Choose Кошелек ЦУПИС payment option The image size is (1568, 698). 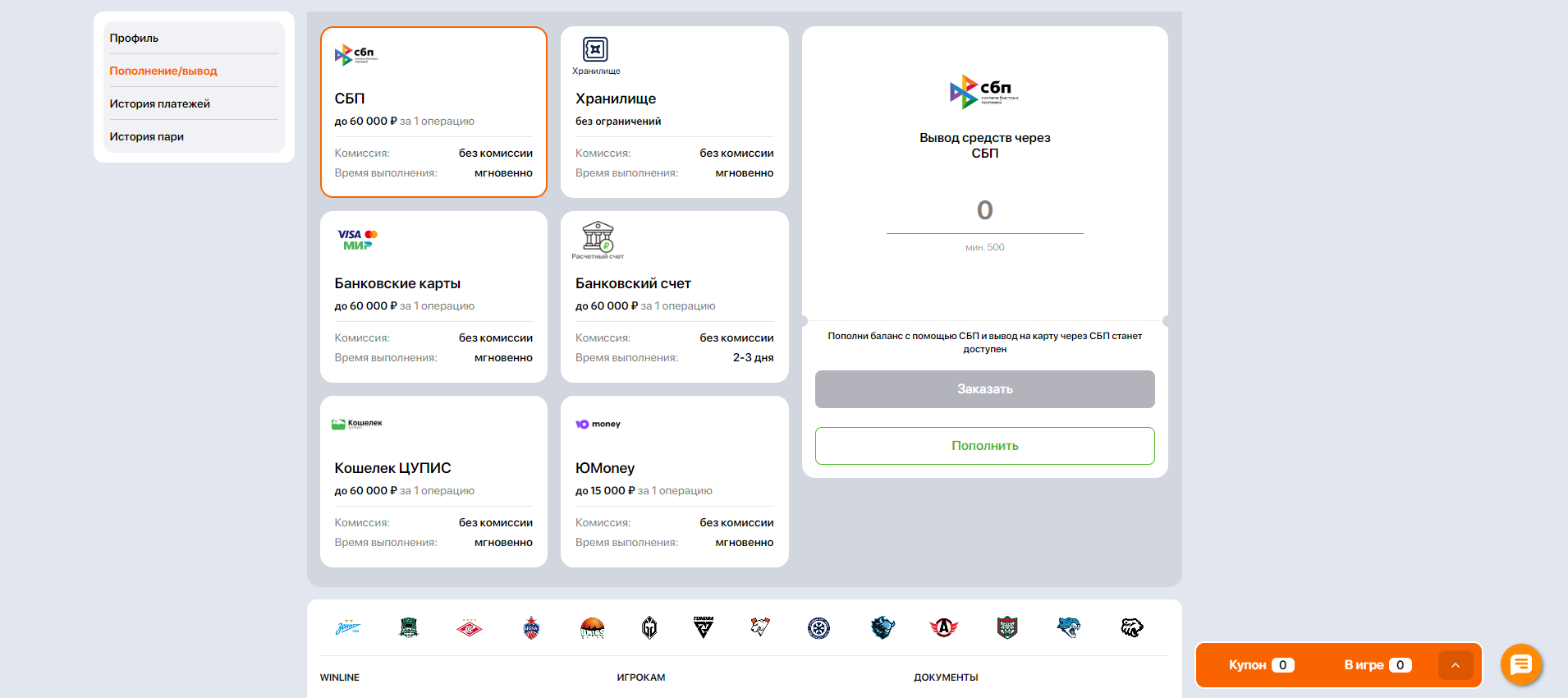tap(433, 481)
